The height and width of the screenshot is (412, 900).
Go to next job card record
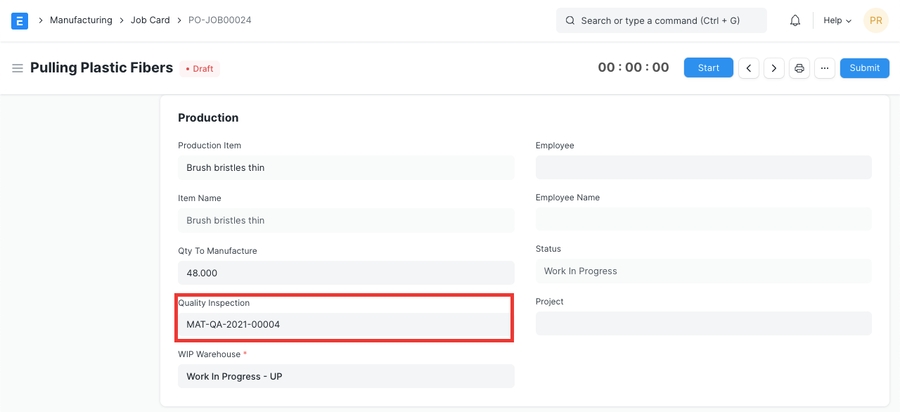tap(774, 68)
